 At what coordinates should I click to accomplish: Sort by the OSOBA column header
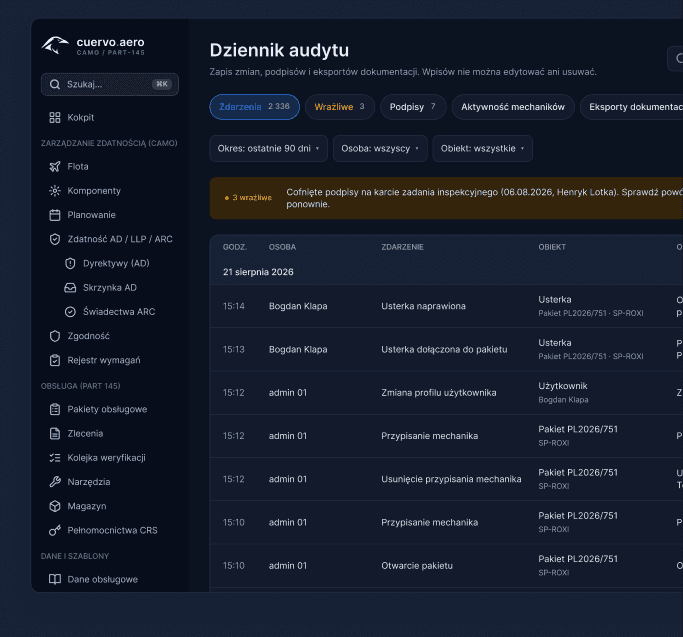(x=282, y=247)
